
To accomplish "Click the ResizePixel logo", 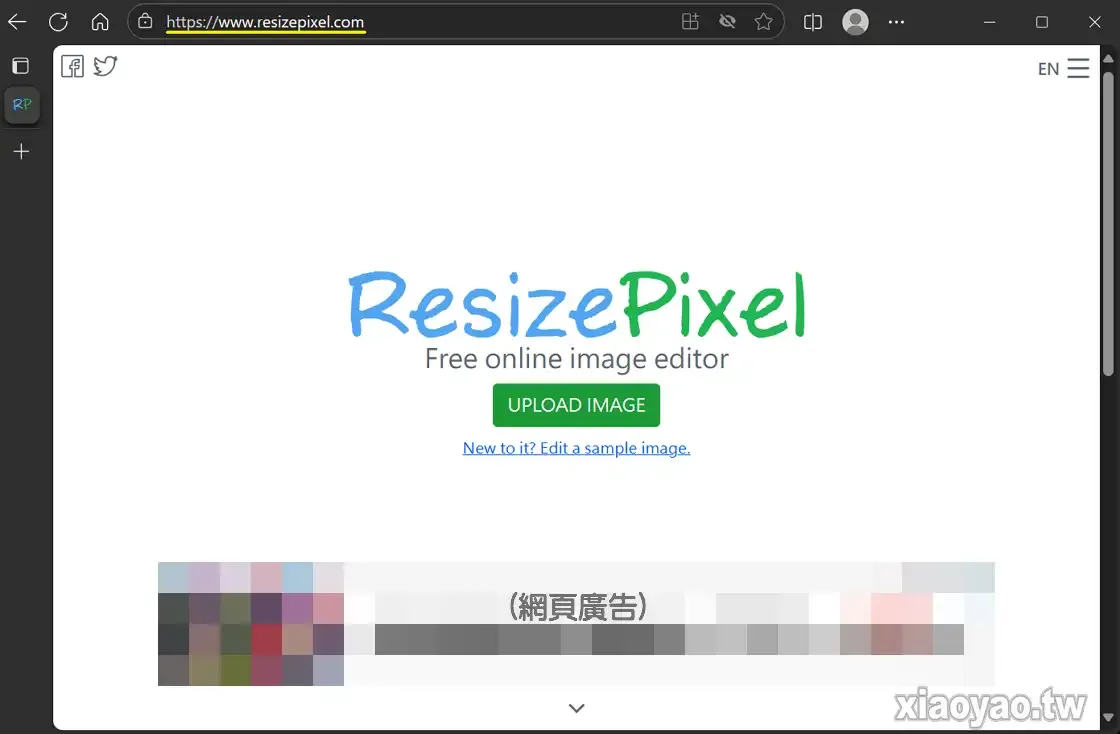I will tap(577, 305).
